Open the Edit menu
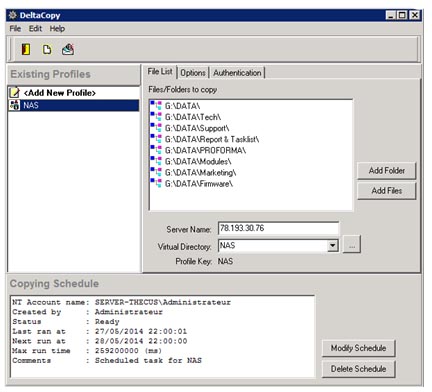 (x=35, y=29)
